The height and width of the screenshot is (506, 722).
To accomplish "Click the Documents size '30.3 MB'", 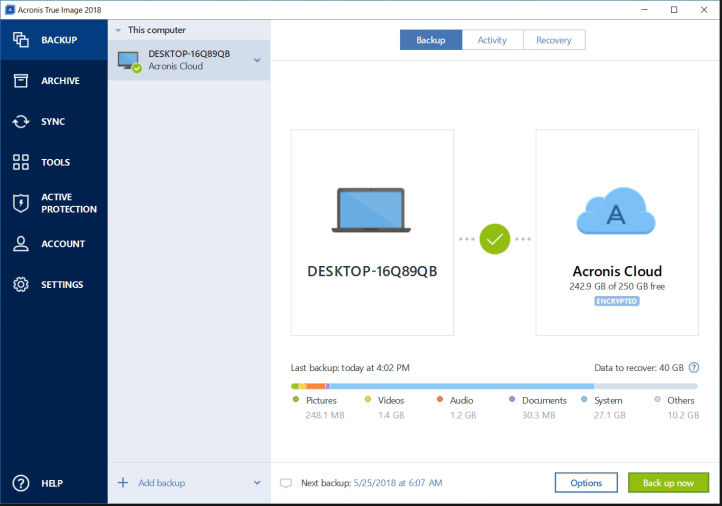I will tap(538, 415).
